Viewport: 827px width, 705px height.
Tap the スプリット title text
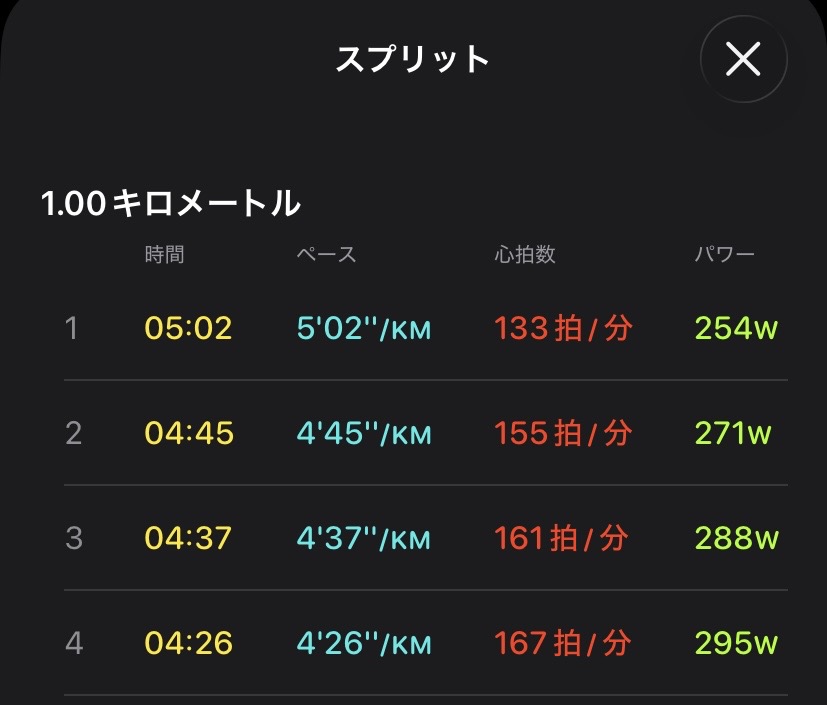click(412, 60)
